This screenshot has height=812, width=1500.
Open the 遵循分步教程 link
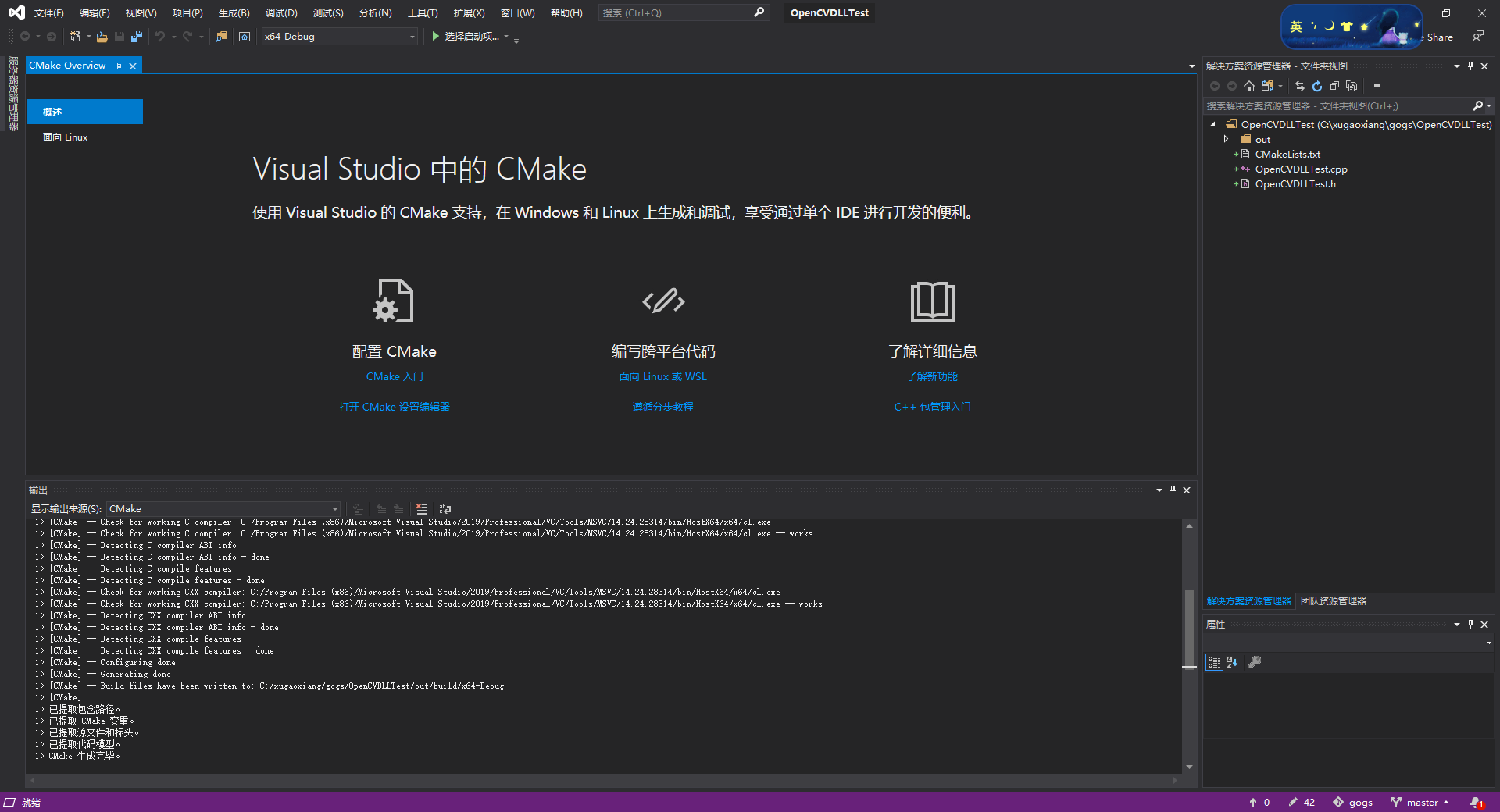(662, 407)
